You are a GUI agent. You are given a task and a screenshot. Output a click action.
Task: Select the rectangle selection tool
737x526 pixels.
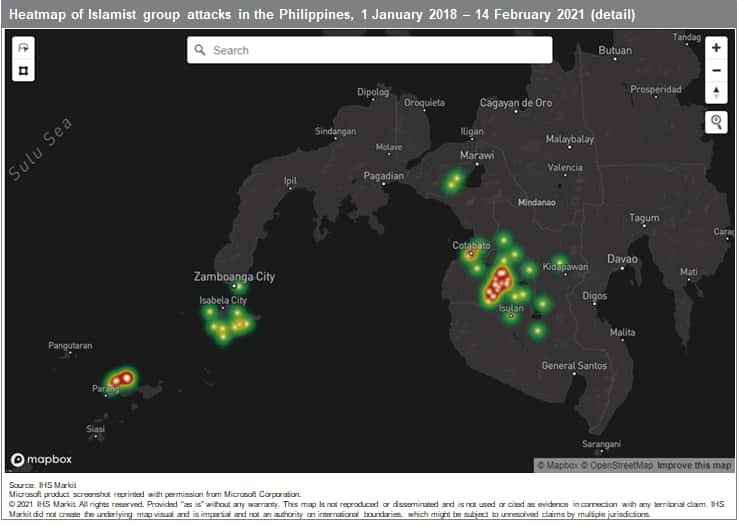coord(23,71)
